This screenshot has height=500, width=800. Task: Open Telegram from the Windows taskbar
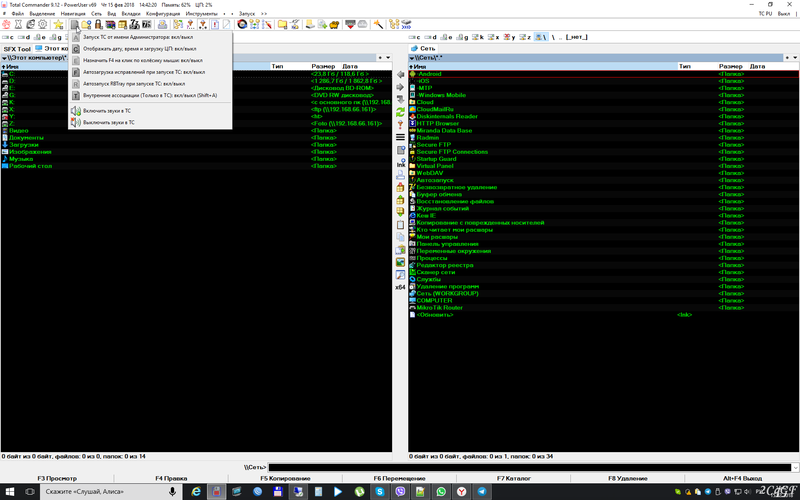[482, 491]
